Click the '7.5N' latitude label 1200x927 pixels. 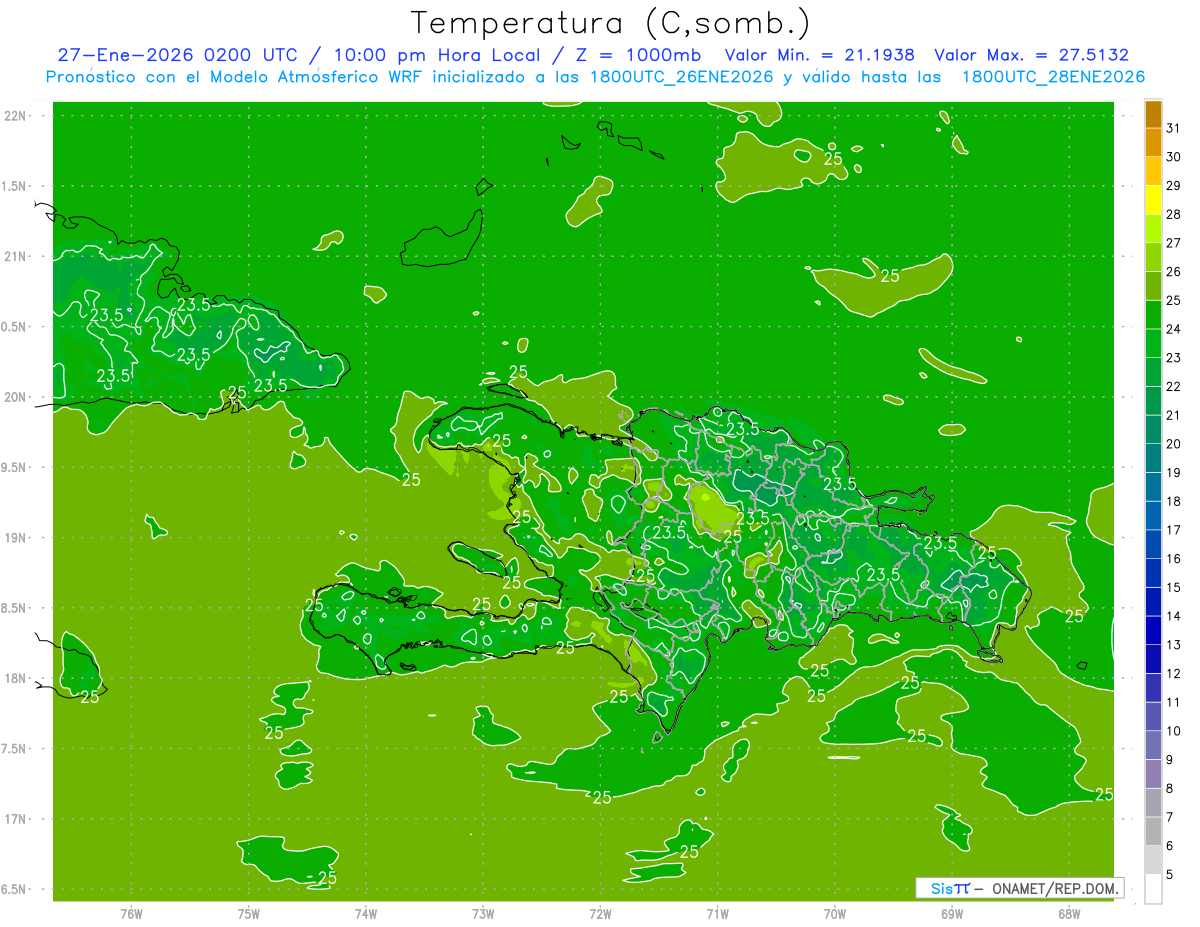tap(15, 749)
